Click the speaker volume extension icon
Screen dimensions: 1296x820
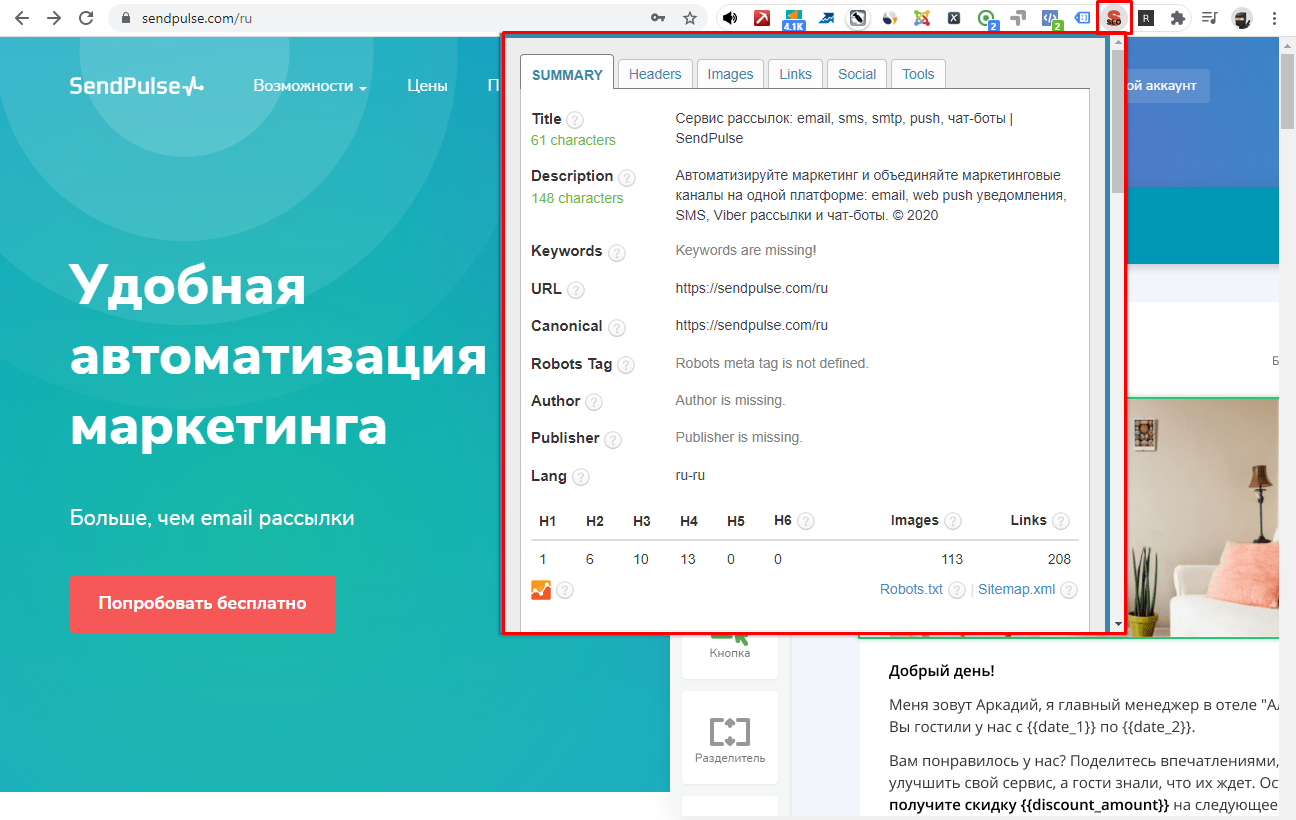click(730, 18)
